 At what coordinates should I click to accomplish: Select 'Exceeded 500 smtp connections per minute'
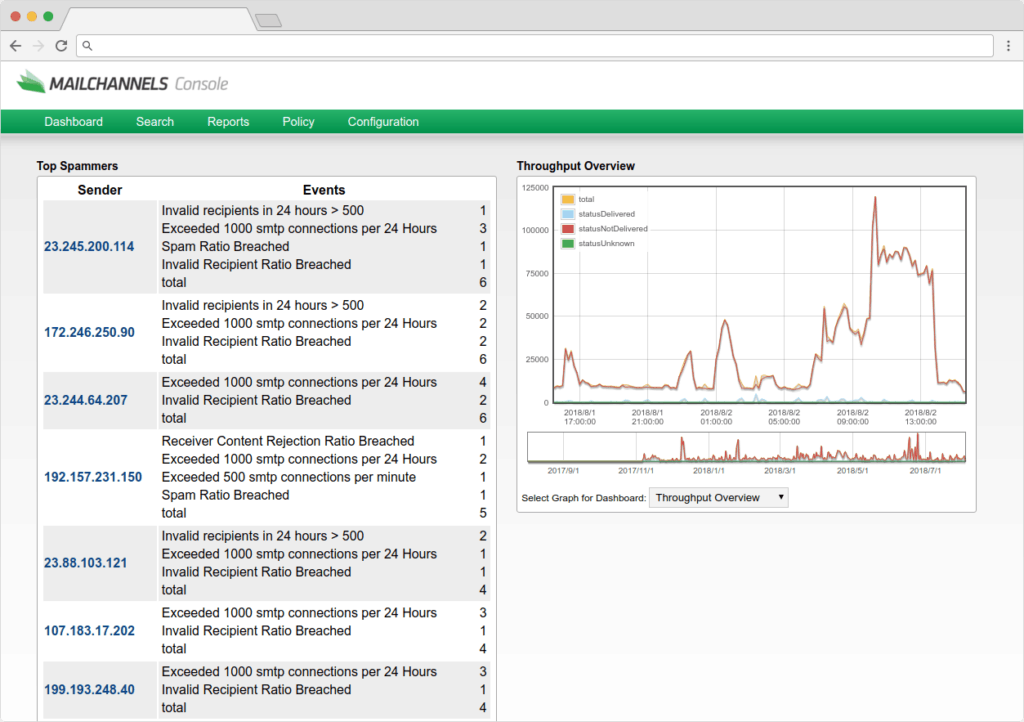[289, 477]
